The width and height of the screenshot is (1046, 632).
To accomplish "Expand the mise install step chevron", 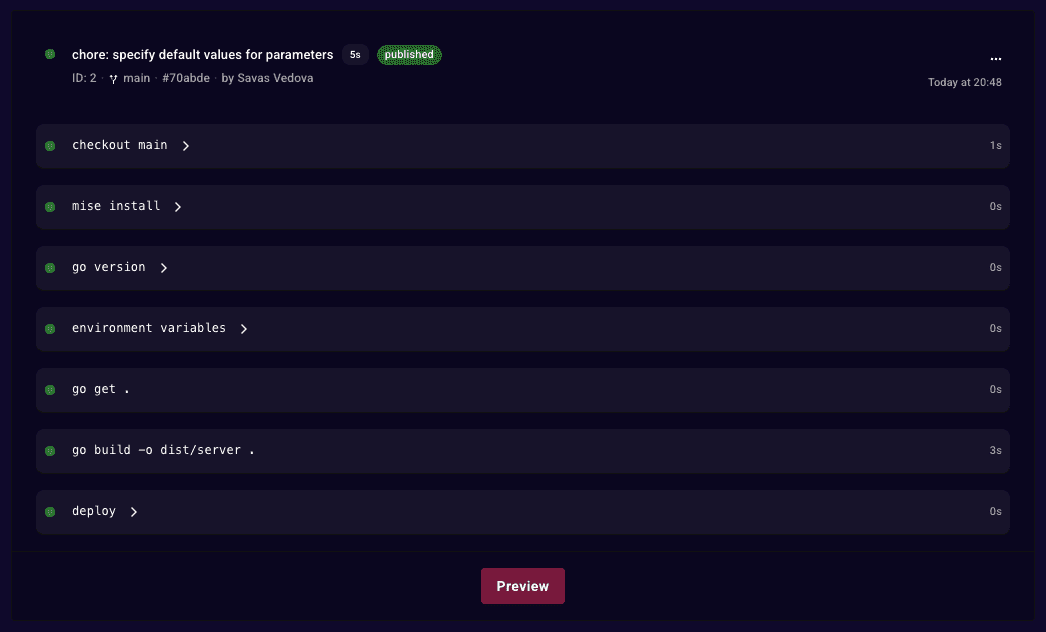I will [178, 207].
